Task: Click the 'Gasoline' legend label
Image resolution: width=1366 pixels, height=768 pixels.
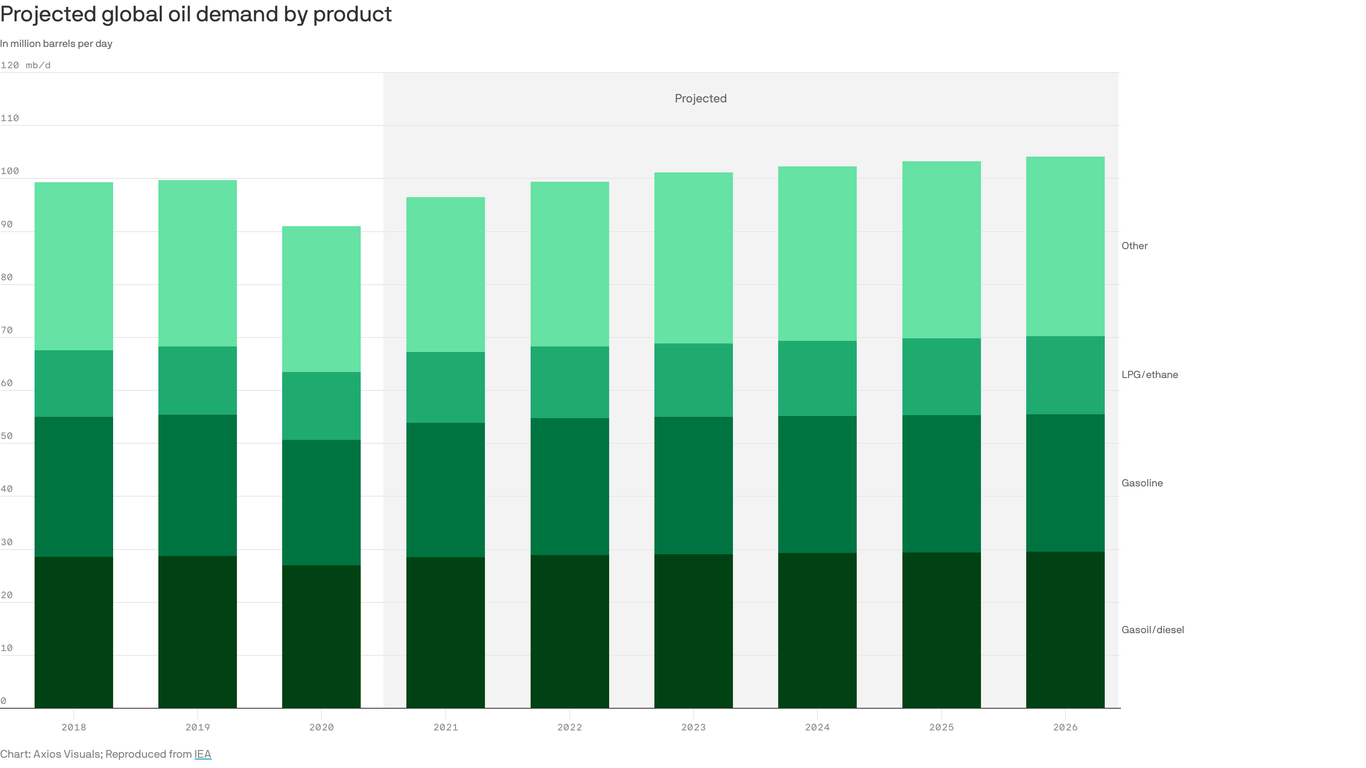Action: pyautogui.click(x=1142, y=483)
